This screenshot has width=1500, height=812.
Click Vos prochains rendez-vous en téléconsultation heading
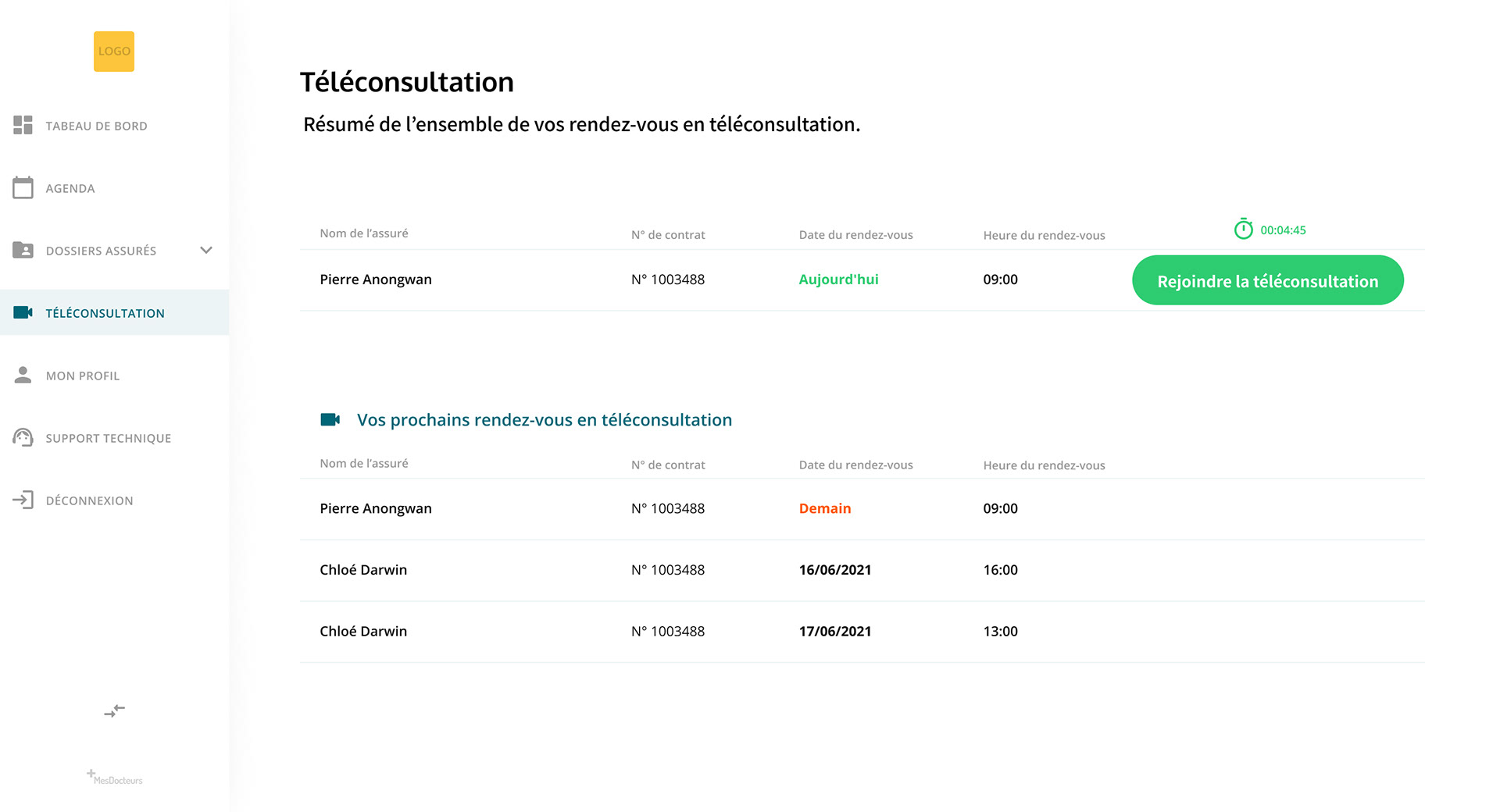(545, 420)
